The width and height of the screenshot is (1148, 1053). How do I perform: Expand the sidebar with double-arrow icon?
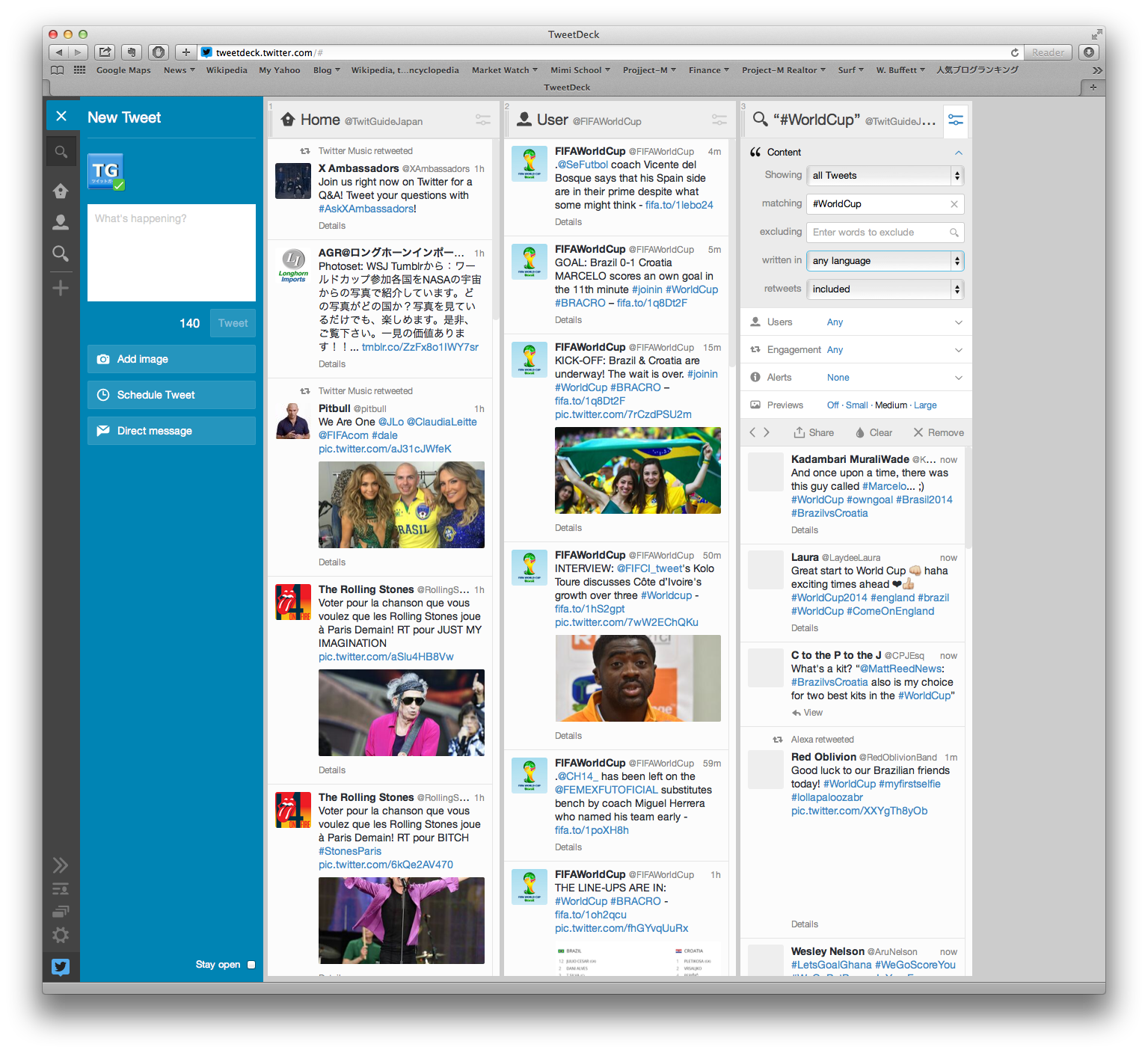pyautogui.click(x=61, y=865)
